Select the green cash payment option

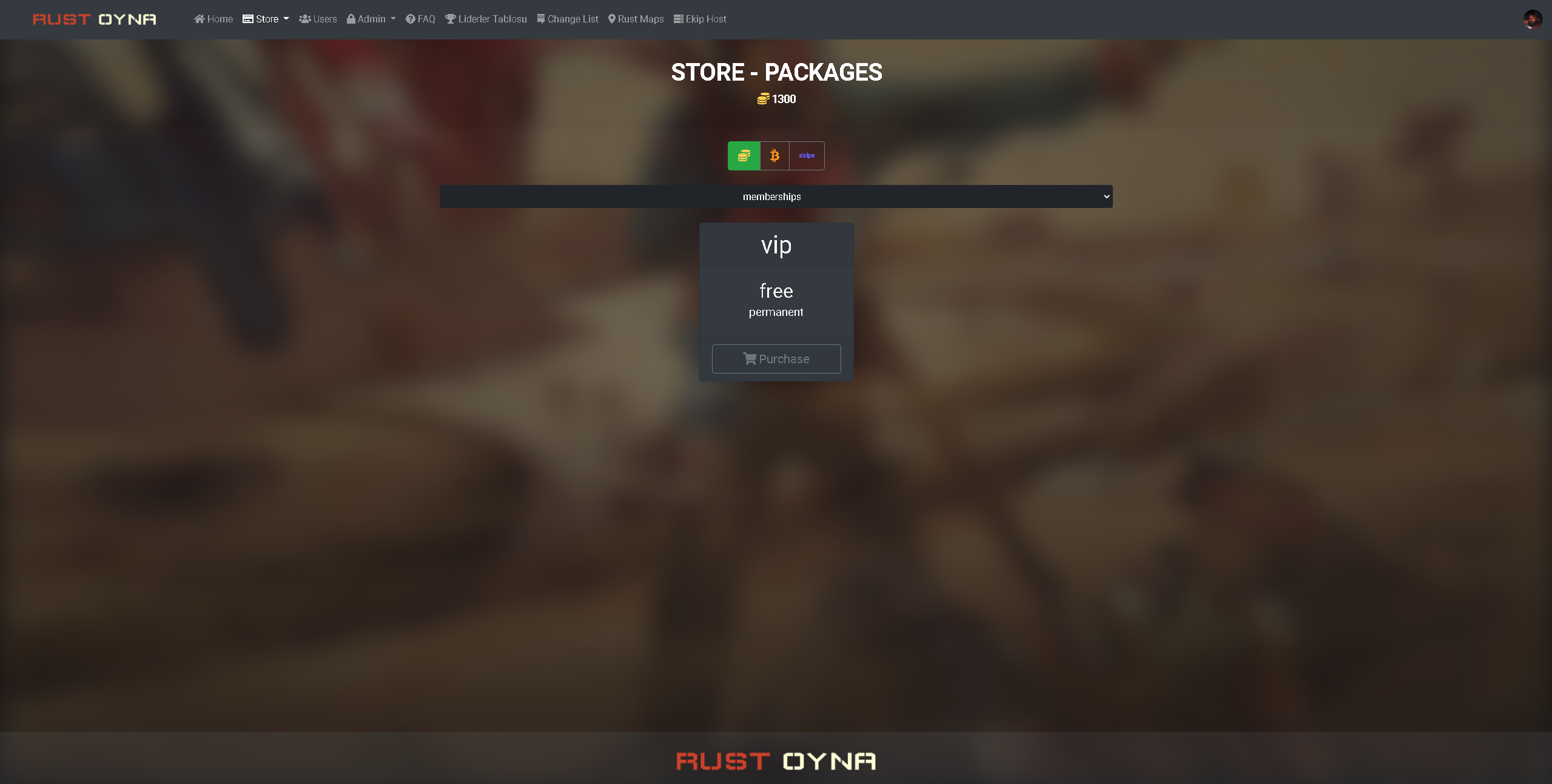point(743,155)
